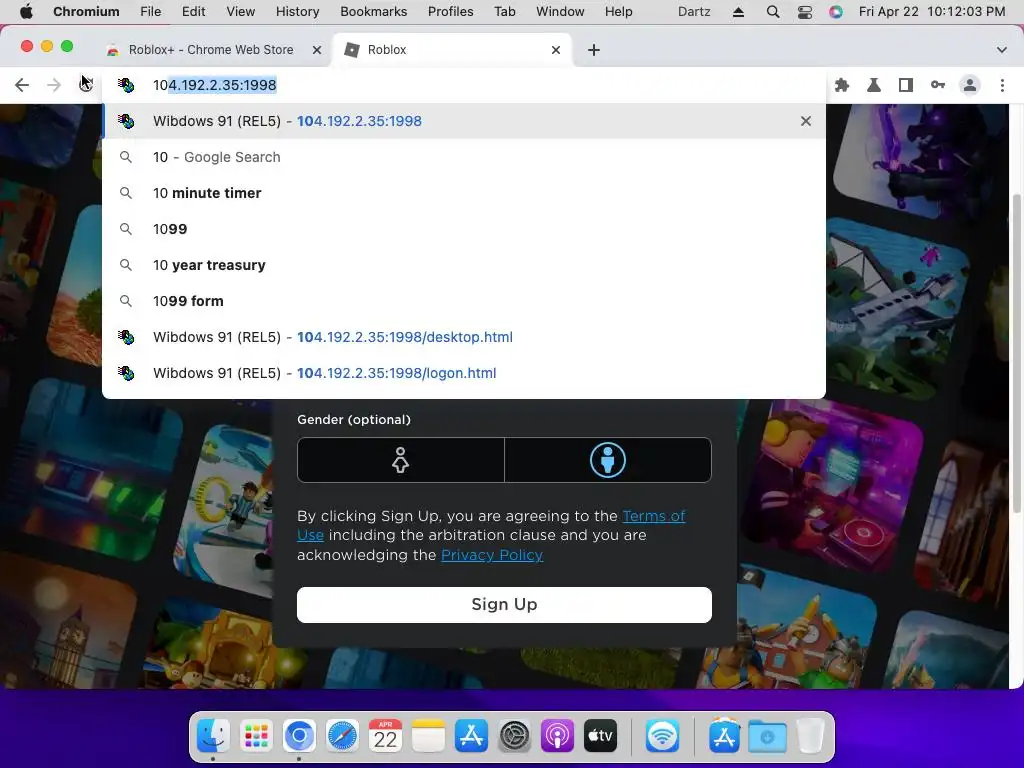
Task: Click the browser back arrow
Action: click(22, 85)
